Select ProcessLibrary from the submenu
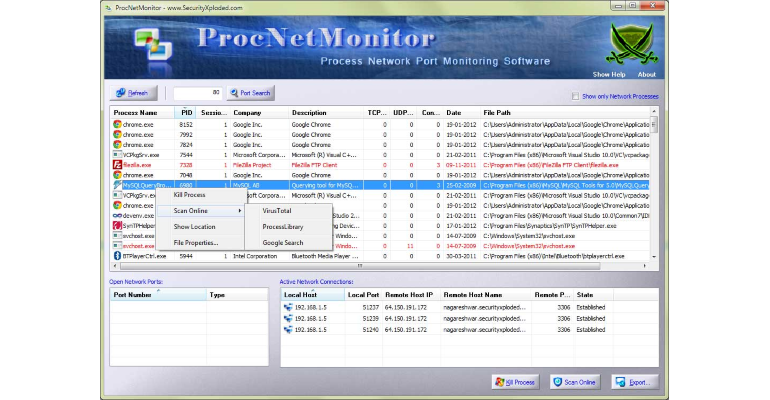770x400 pixels. (x=283, y=227)
